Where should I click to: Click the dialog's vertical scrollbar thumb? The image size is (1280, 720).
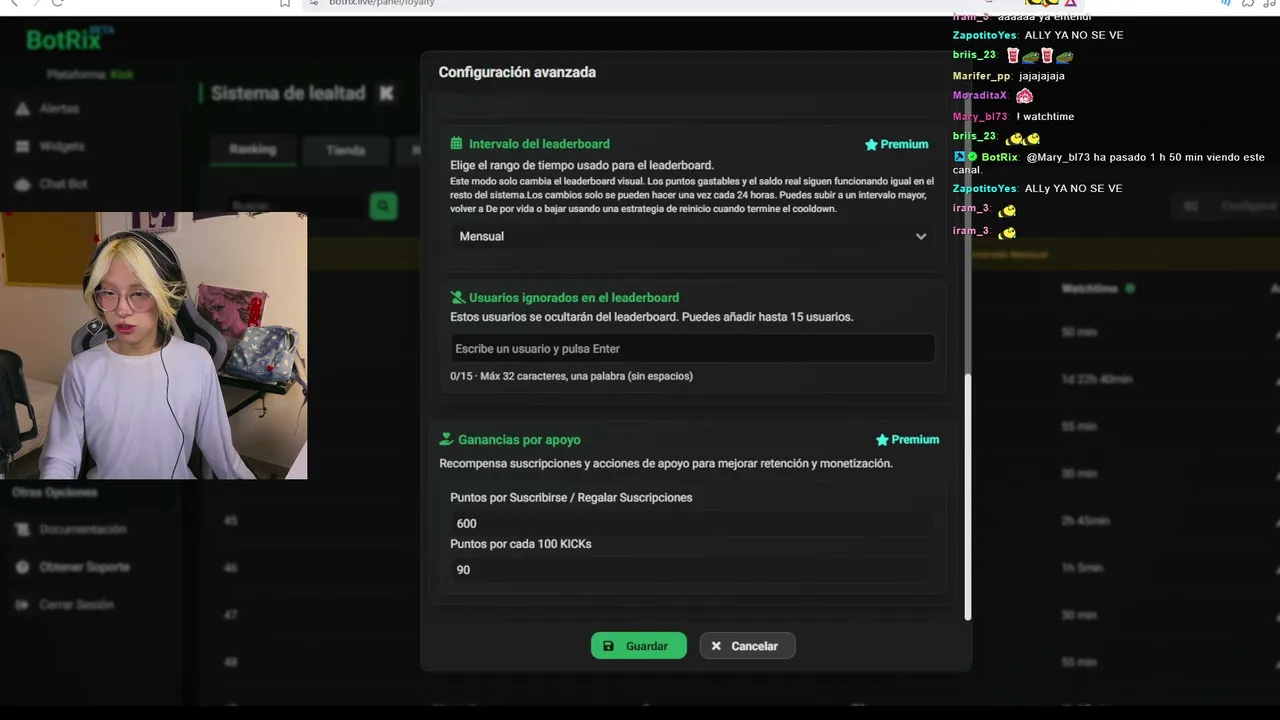pyautogui.click(x=967, y=497)
